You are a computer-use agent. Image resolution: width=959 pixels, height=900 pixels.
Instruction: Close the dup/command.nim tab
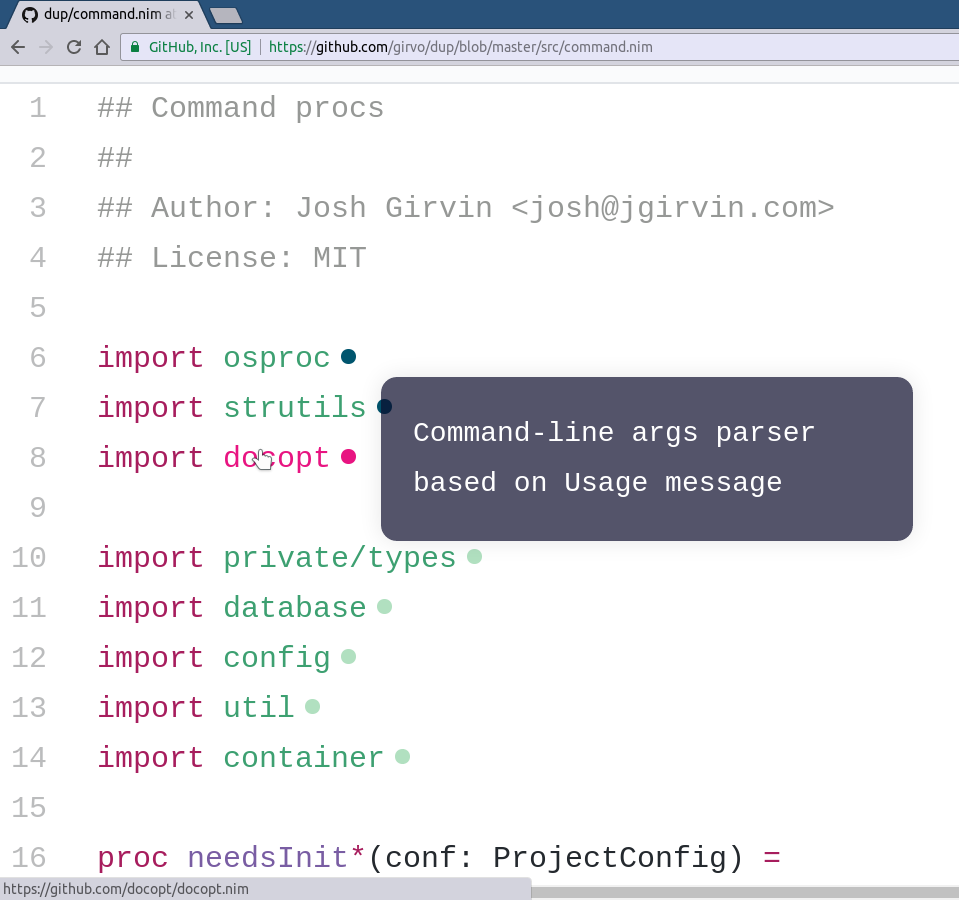pos(189,15)
